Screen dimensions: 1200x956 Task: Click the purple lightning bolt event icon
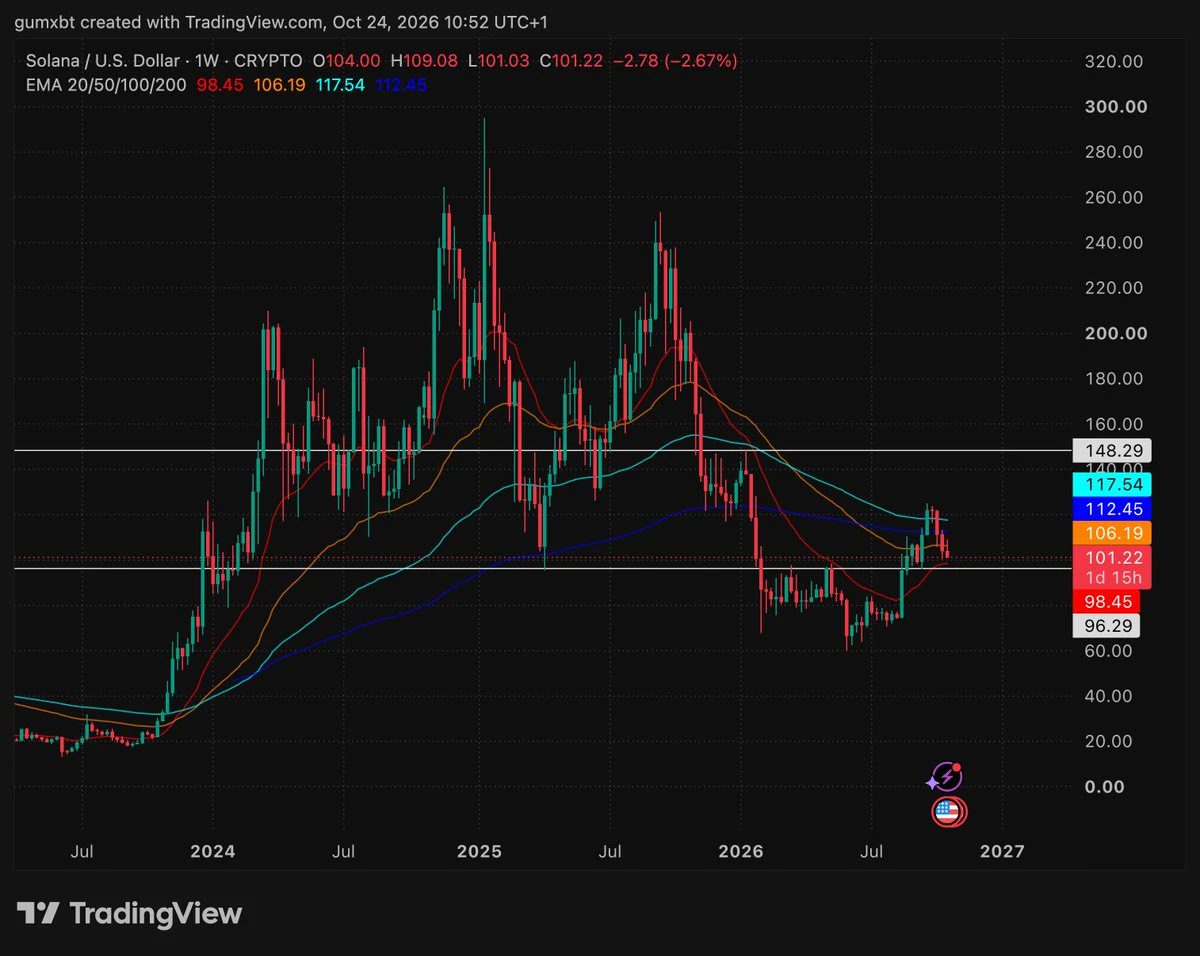946,776
